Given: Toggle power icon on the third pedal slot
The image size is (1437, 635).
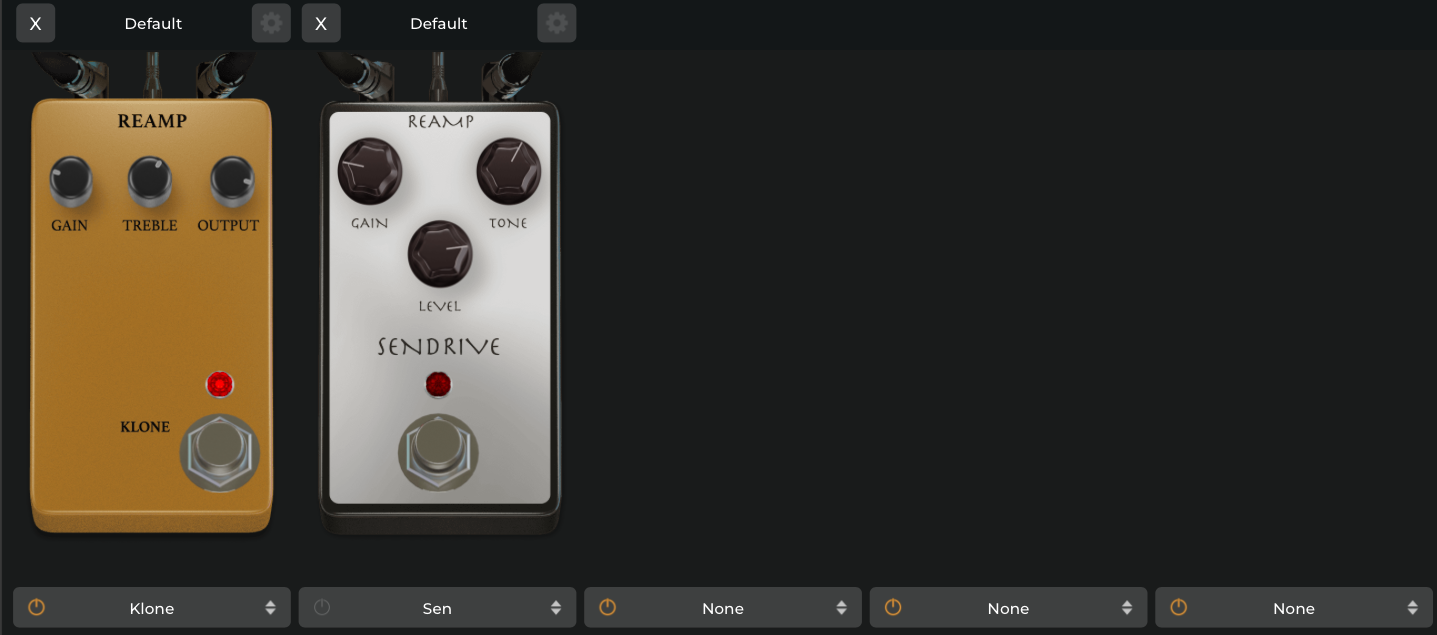Looking at the screenshot, I should [x=607, y=607].
